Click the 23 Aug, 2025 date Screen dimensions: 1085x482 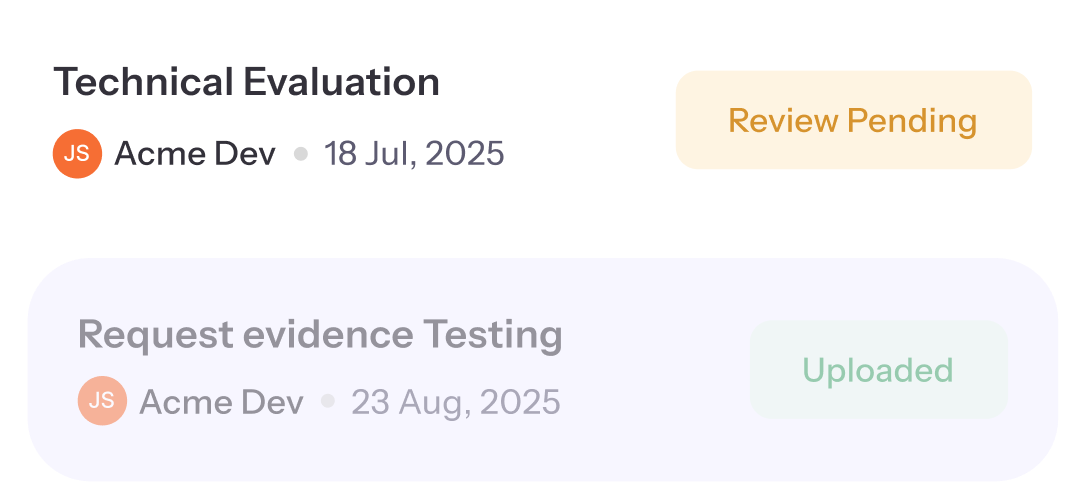[455, 402]
